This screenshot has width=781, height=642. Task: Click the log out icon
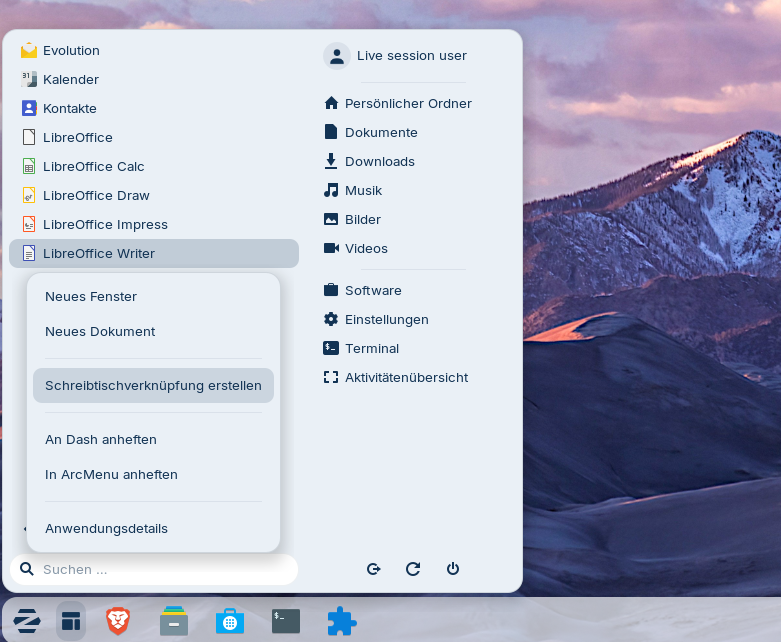373,569
